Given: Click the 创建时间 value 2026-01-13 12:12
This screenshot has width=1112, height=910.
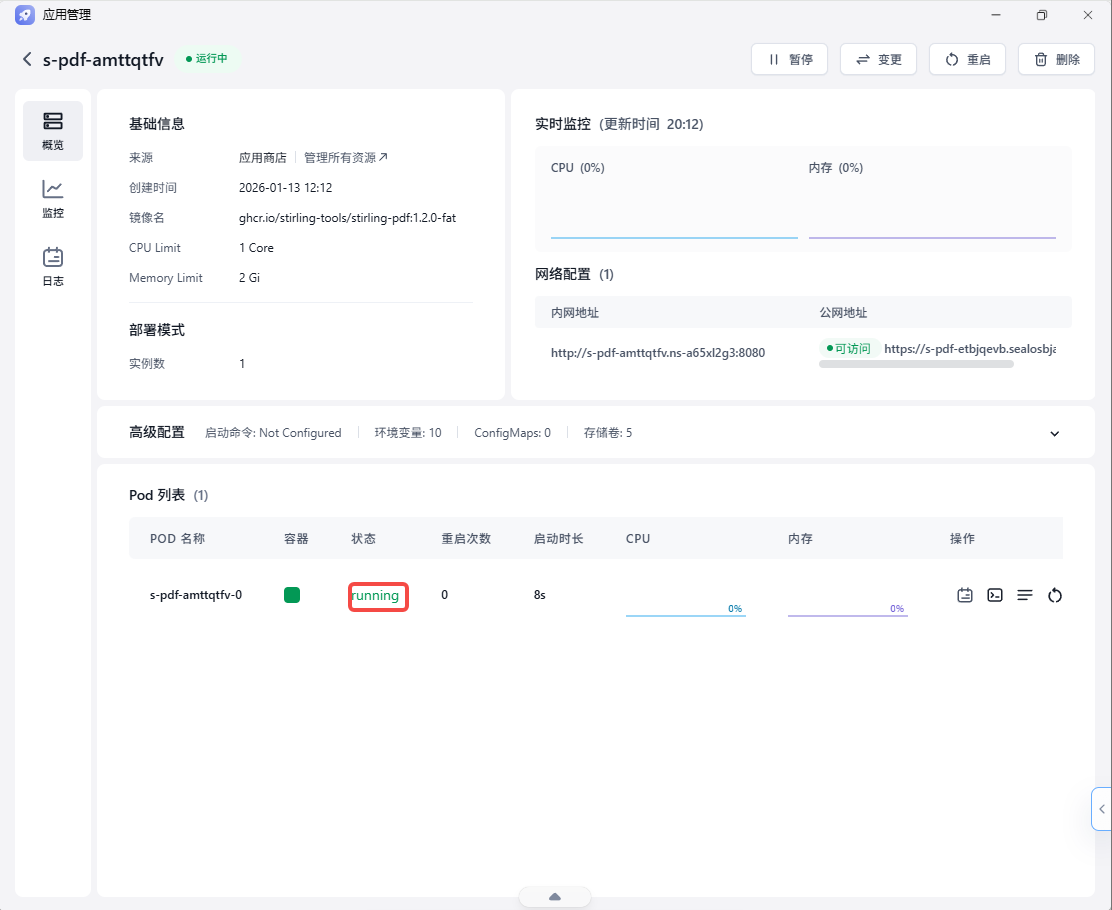Looking at the screenshot, I should pyautogui.click(x=286, y=188).
